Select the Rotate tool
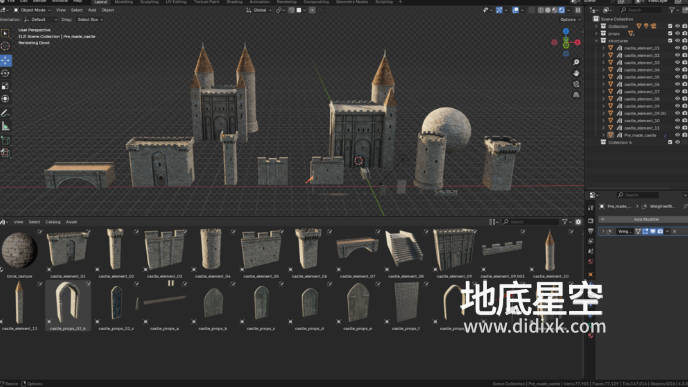Screen dimensions: 688x387 pos(5,73)
